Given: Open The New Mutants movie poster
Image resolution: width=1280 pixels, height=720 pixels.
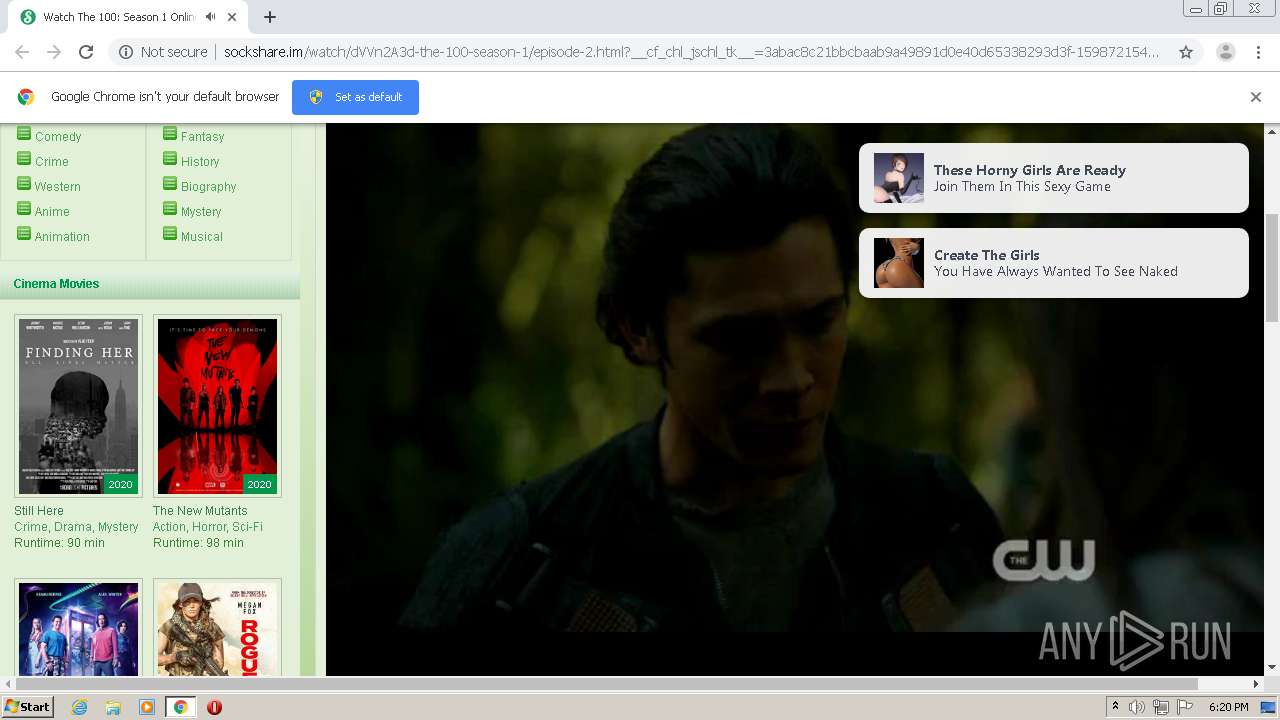Looking at the screenshot, I should coord(217,406).
